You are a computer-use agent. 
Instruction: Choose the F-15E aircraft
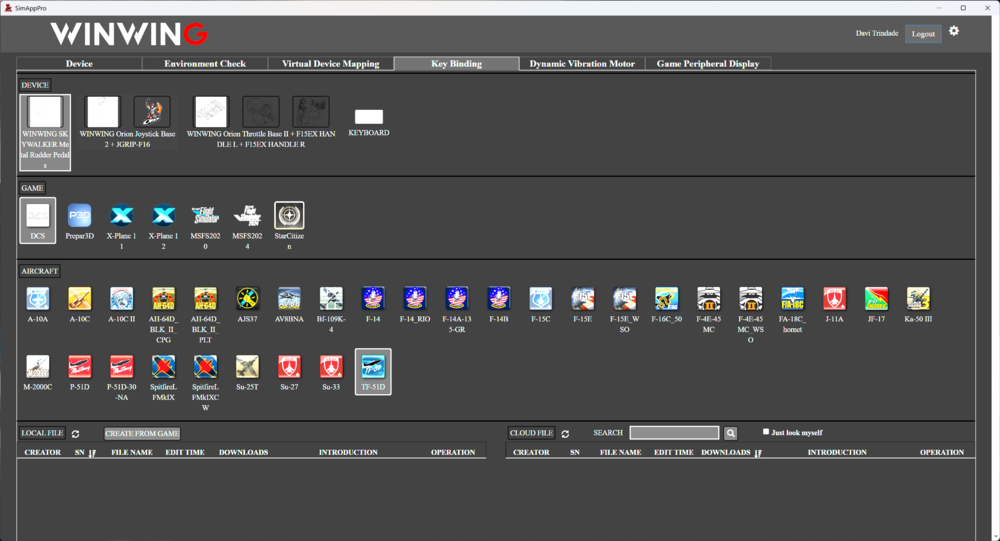[582, 299]
